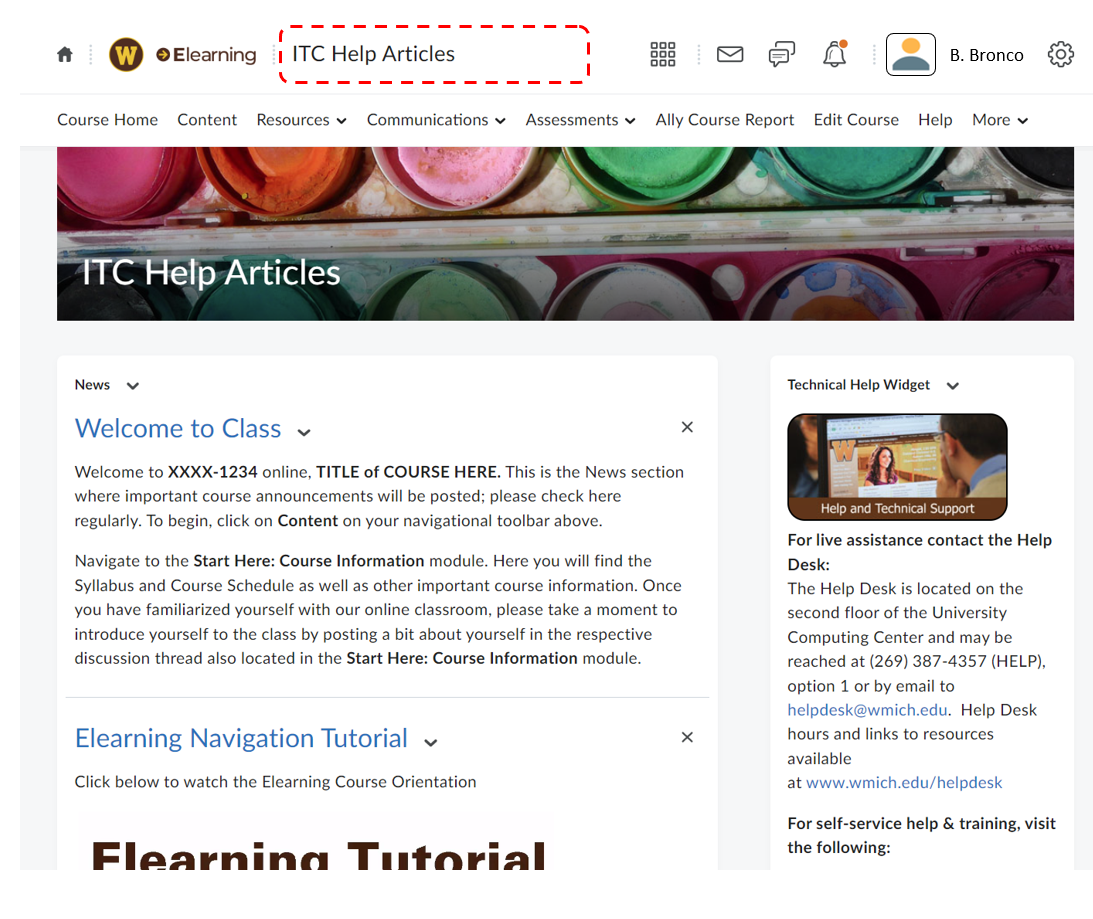Viewport: 1093px width, 919px height.
Task: Follow the www.wmich.edu/helpdesk link
Action: coord(904,783)
